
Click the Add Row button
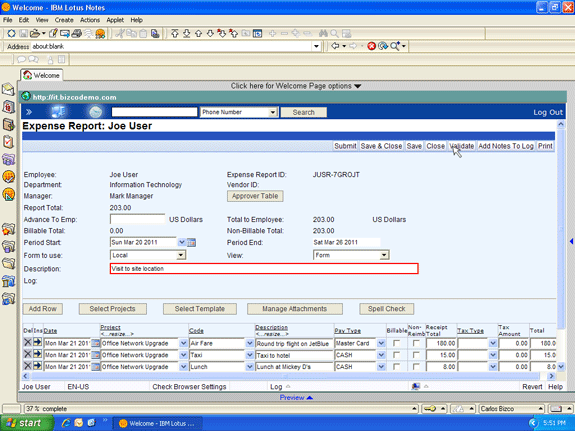point(43,309)
